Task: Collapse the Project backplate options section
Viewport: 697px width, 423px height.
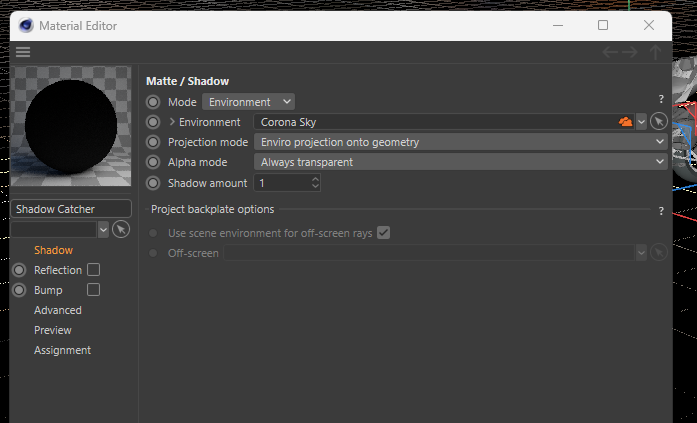Action: pos(212,209)
